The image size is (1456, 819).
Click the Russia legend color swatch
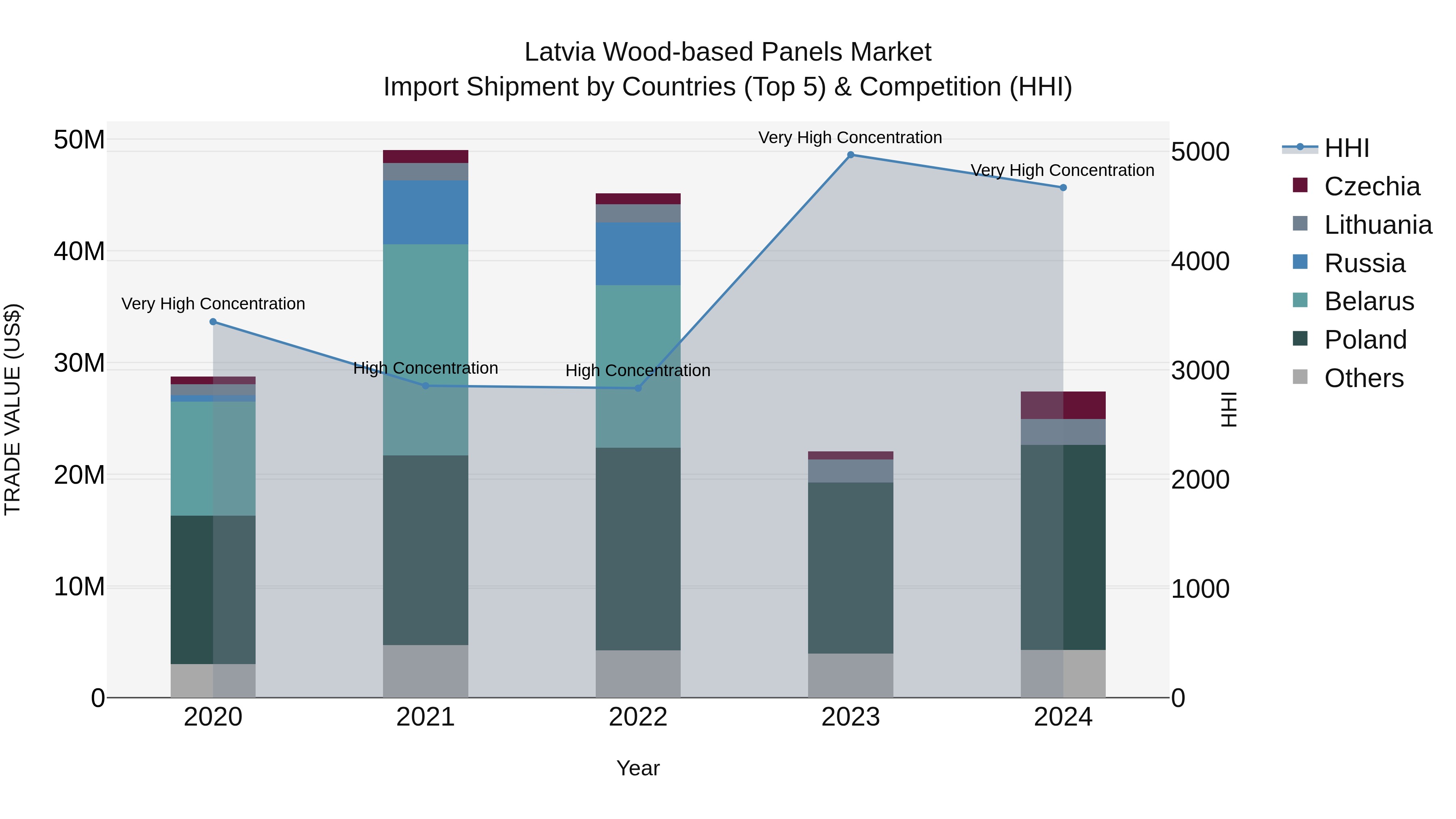pyautogui.click(x=1300, y=262)
